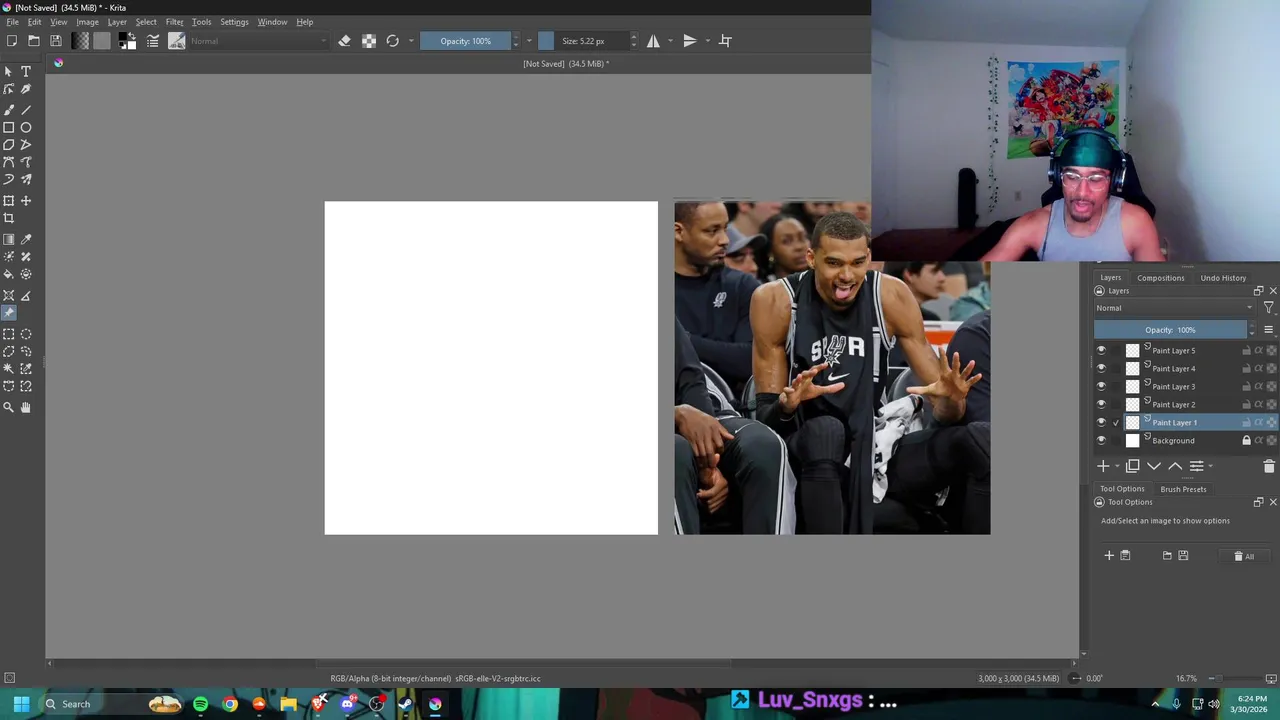Open the Layers docker options menu
1280x720 pixels.
(x=1268, y=330)
